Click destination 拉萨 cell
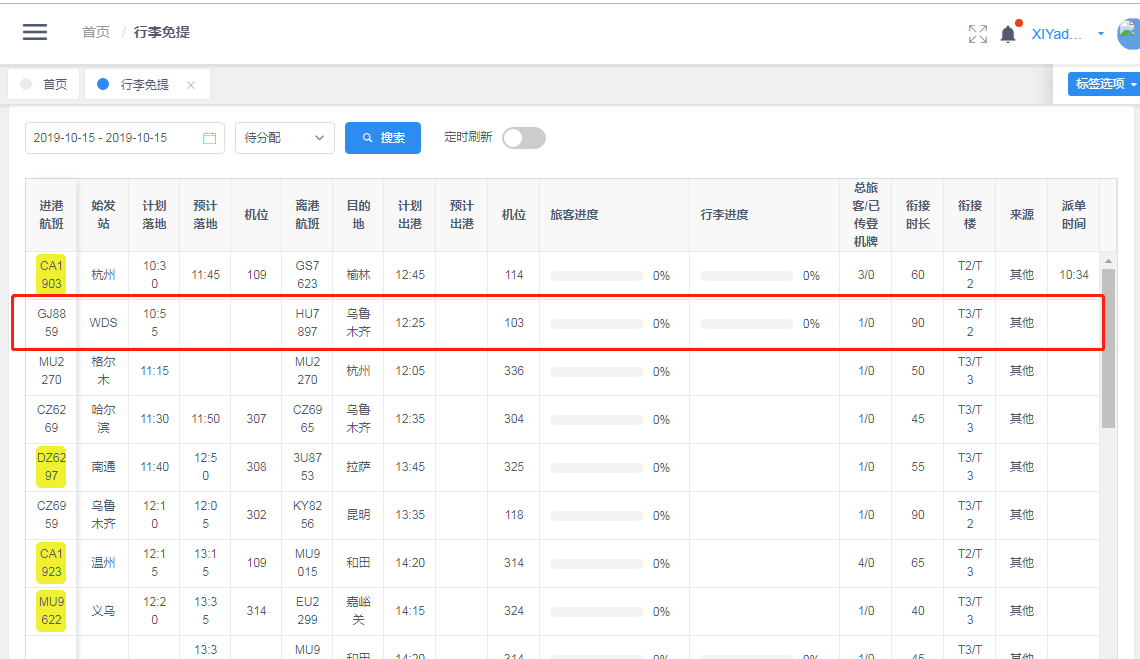The width and height of the screenshot is (1140, 659). pos(358,467)
